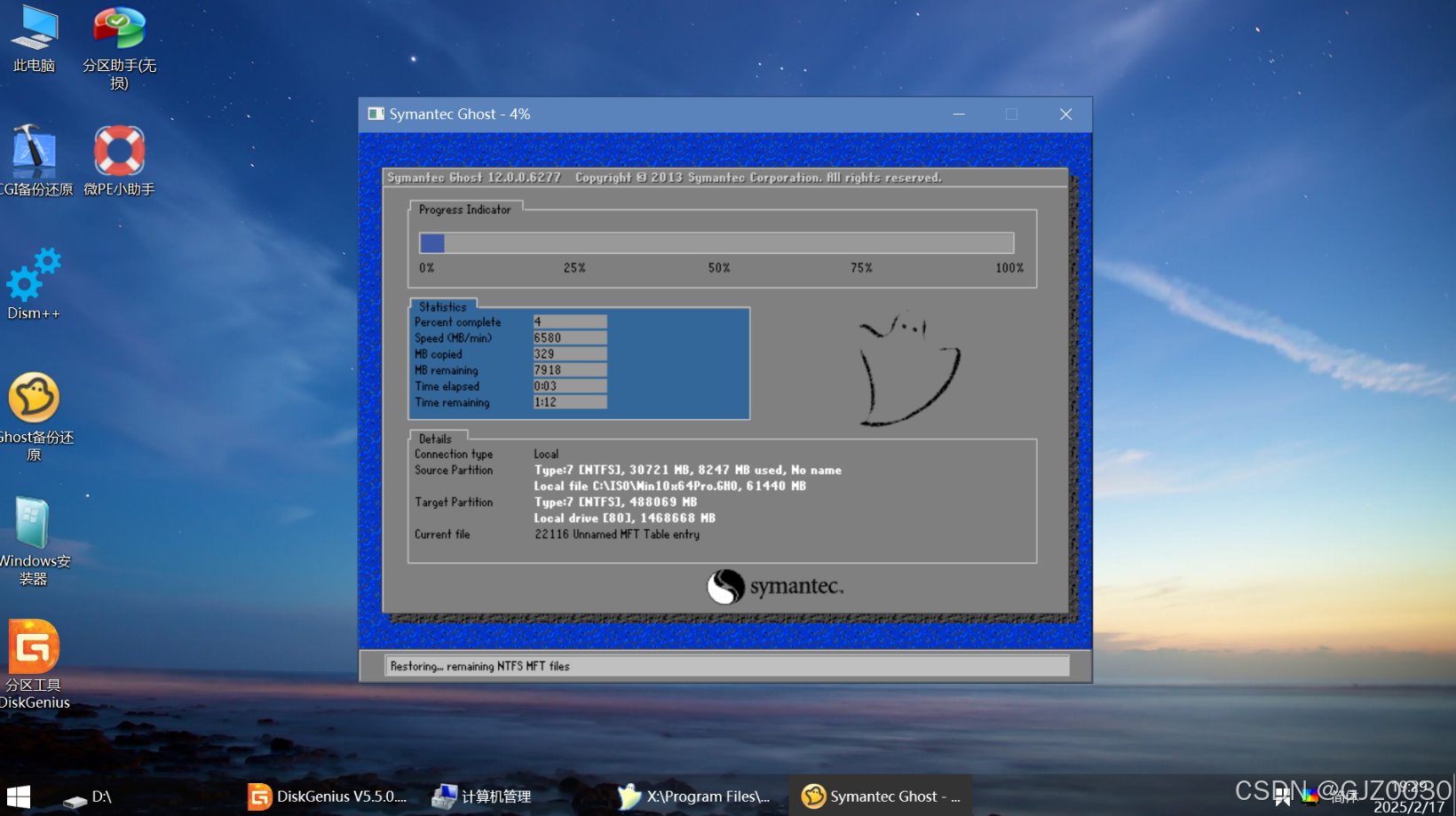Click the Current file MFT Table entry text
Image resolution: width=1456 pixels, height=816 pixels.
pyautogui.click(x=617, y=534)
